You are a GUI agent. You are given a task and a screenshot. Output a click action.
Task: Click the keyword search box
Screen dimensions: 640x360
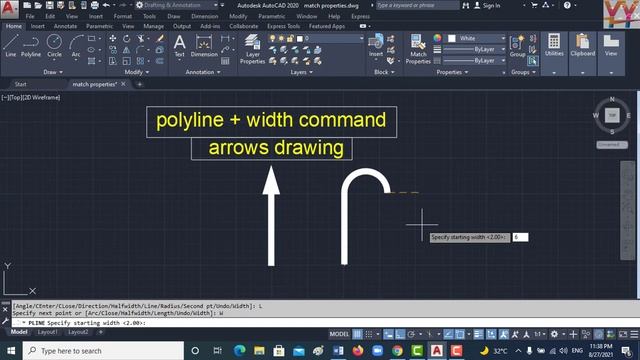[x=417, y=5]
